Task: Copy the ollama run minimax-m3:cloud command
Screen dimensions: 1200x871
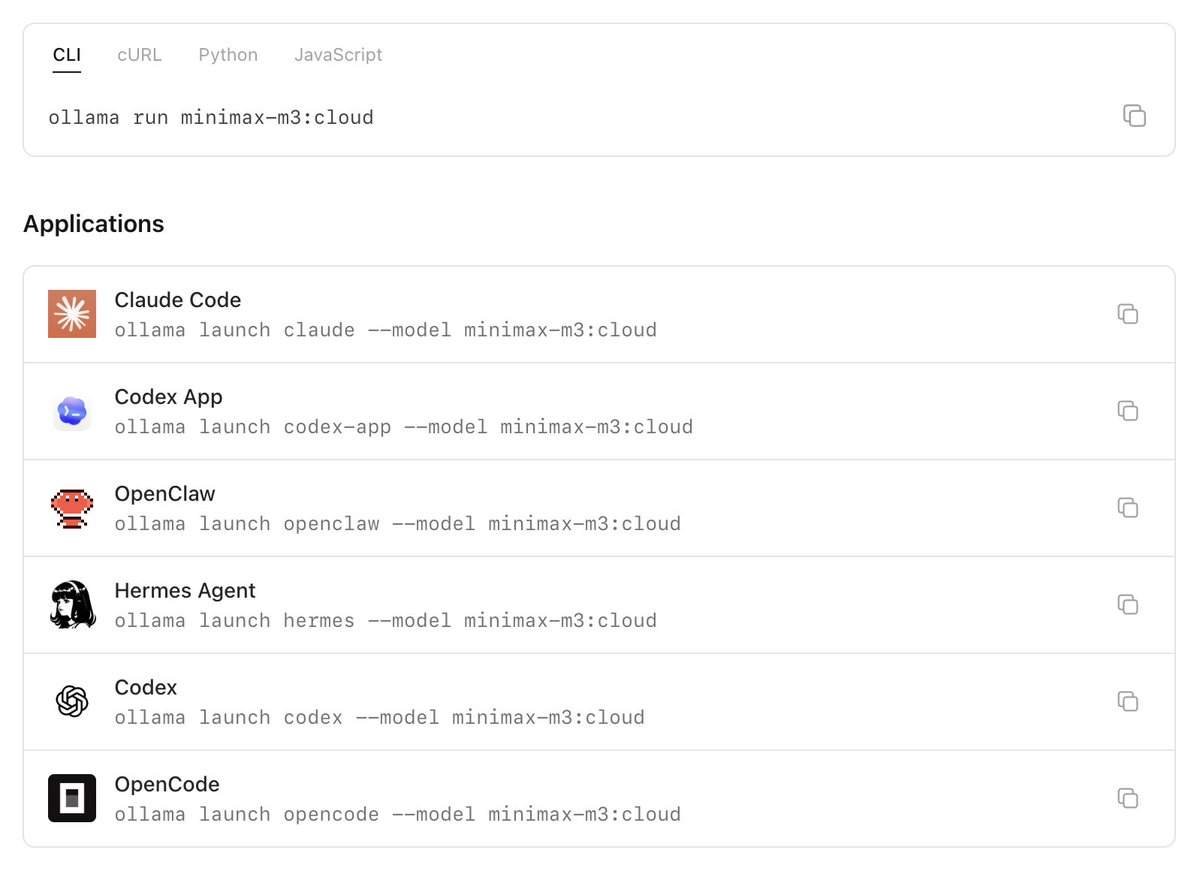Action: coord(1134,115)
